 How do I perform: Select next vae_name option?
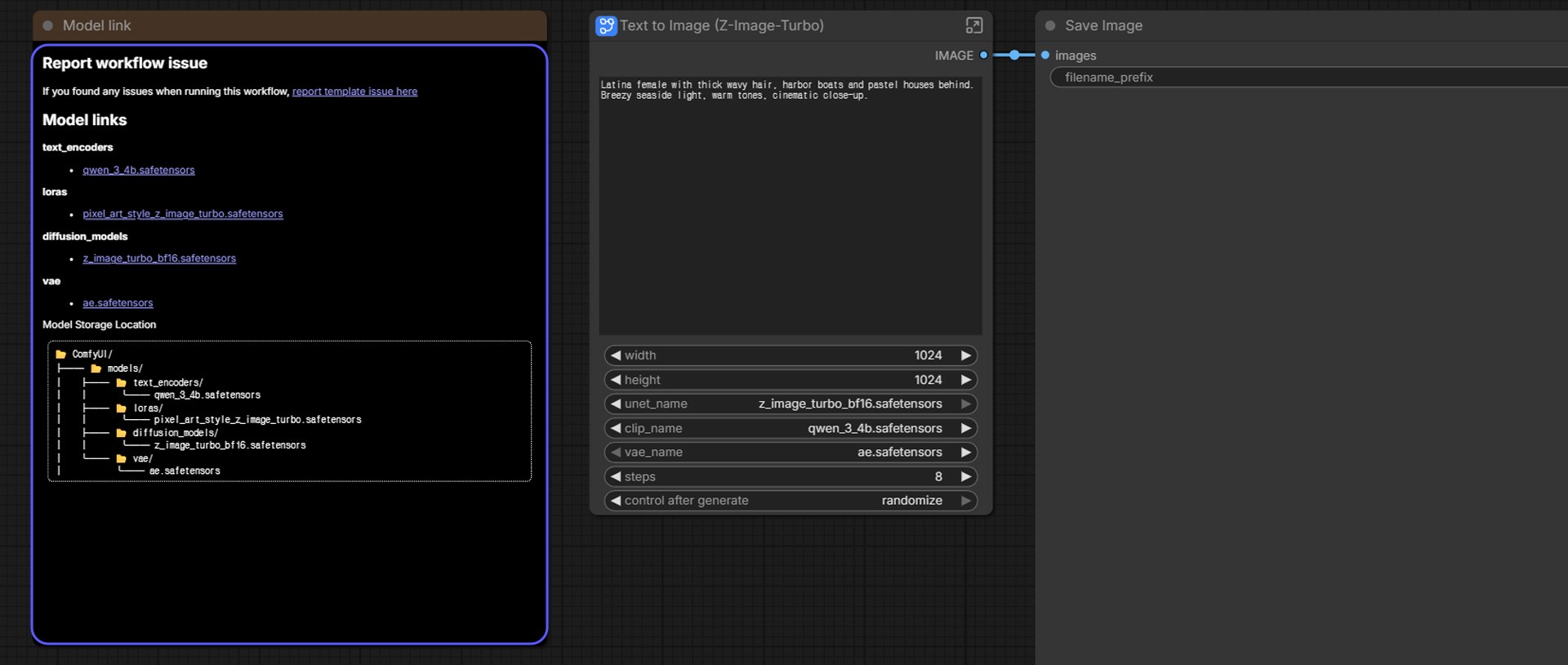point(966,452)
